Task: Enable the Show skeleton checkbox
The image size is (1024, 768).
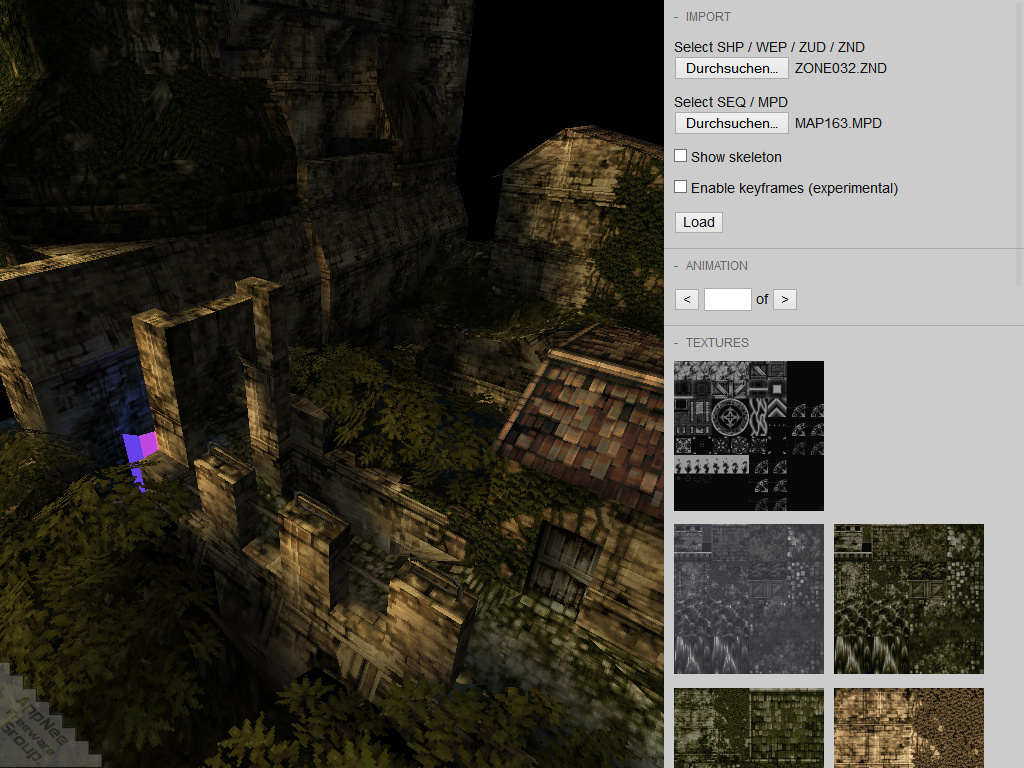Action: [x=680, y=156]
